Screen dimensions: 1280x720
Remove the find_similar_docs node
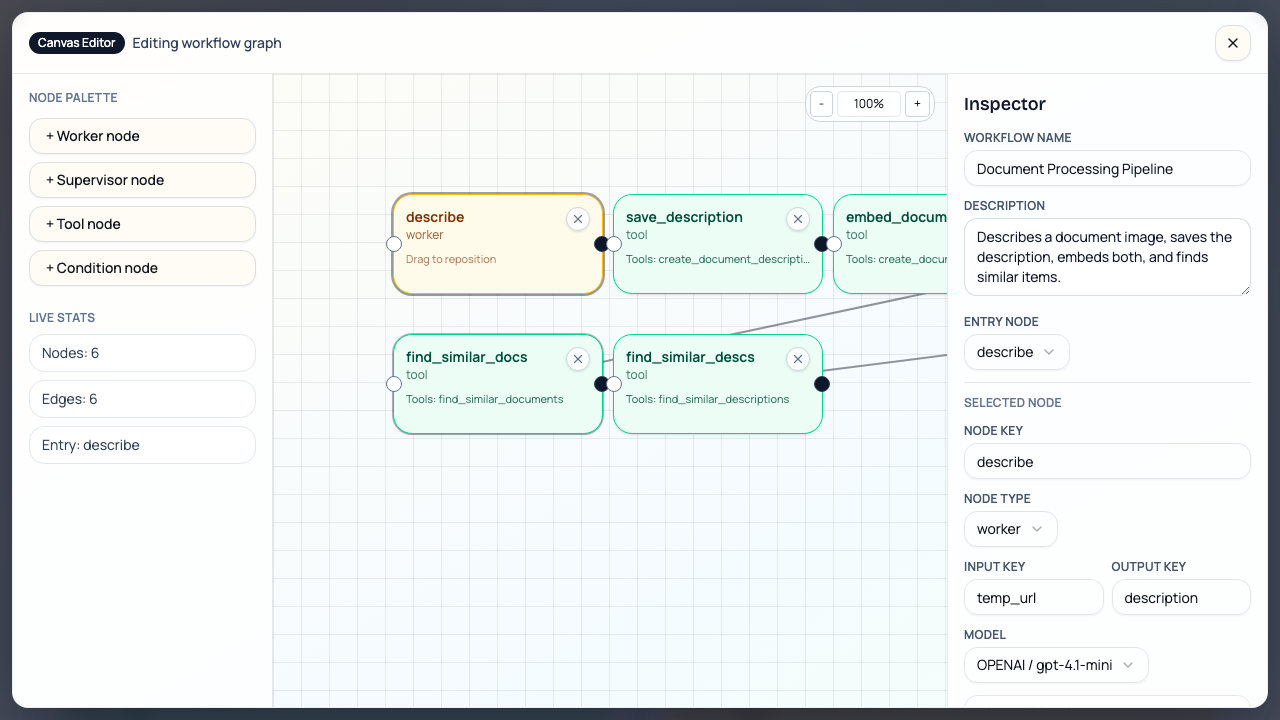(578, 359)
